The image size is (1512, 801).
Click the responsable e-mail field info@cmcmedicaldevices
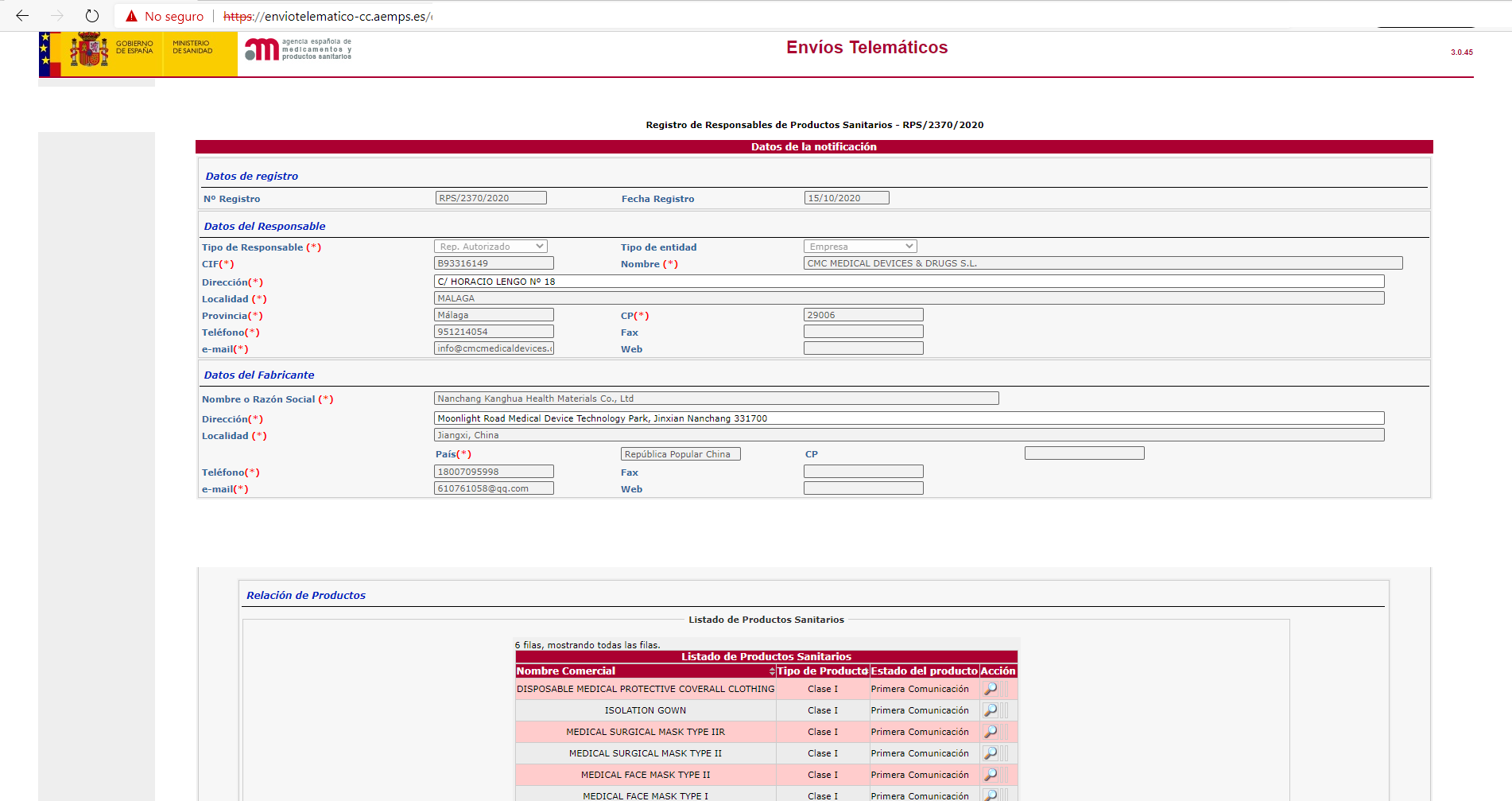click(x=494, y=348)
